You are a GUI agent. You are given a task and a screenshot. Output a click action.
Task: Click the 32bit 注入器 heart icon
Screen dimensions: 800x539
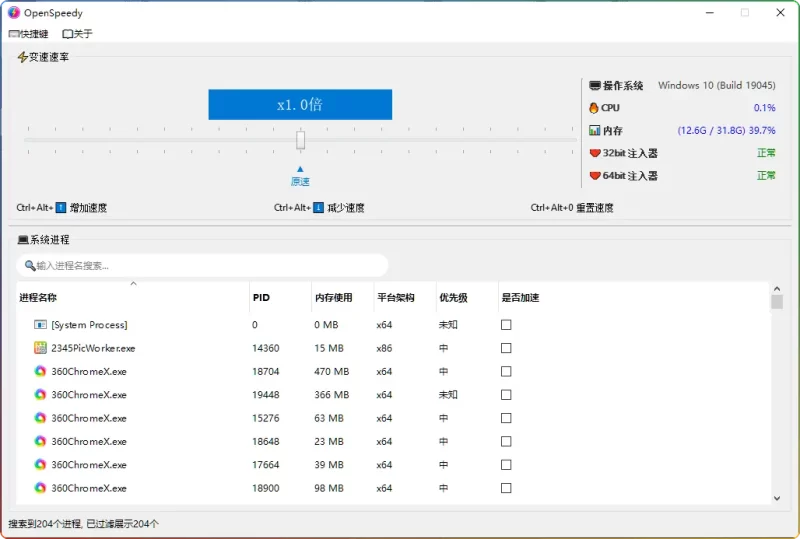pyautogui.click(x=594, y=153)
